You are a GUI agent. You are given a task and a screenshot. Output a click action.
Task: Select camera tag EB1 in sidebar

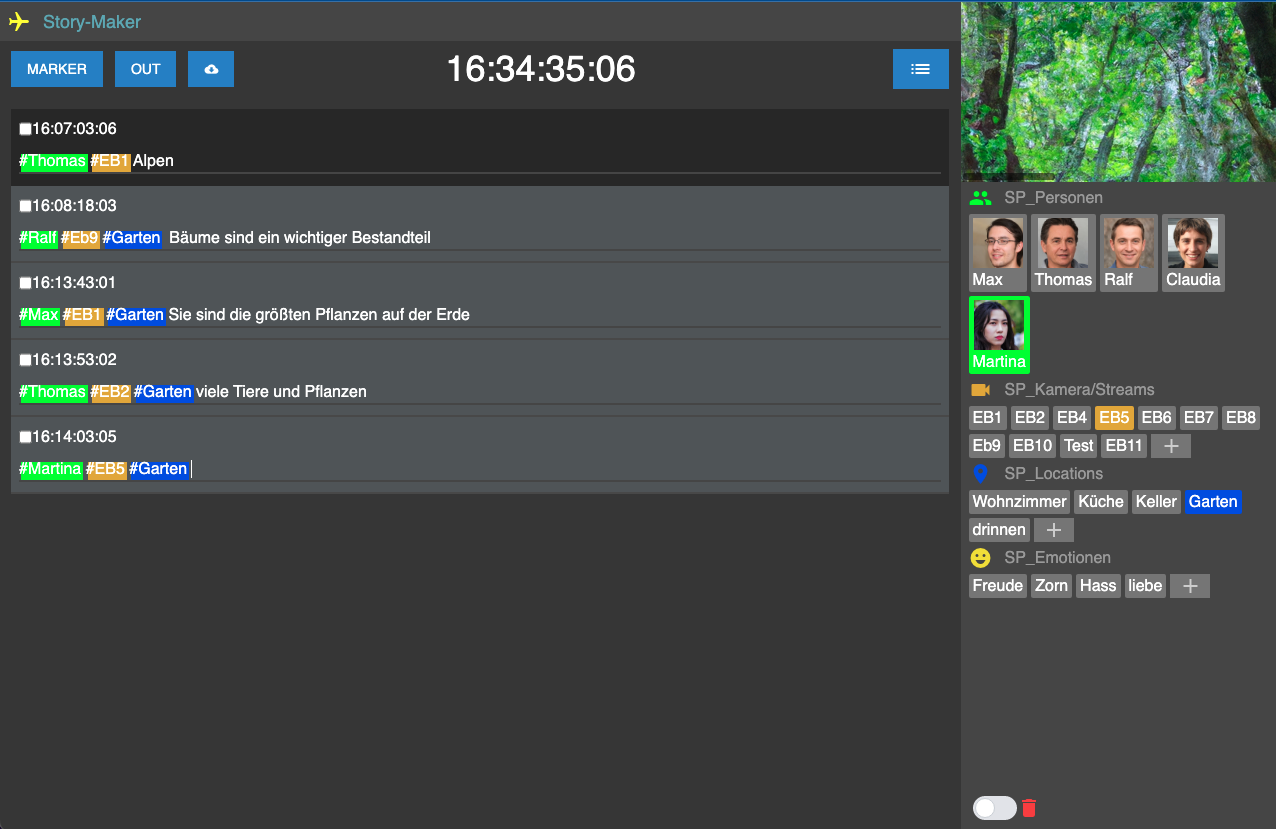[x=988, y=418]
